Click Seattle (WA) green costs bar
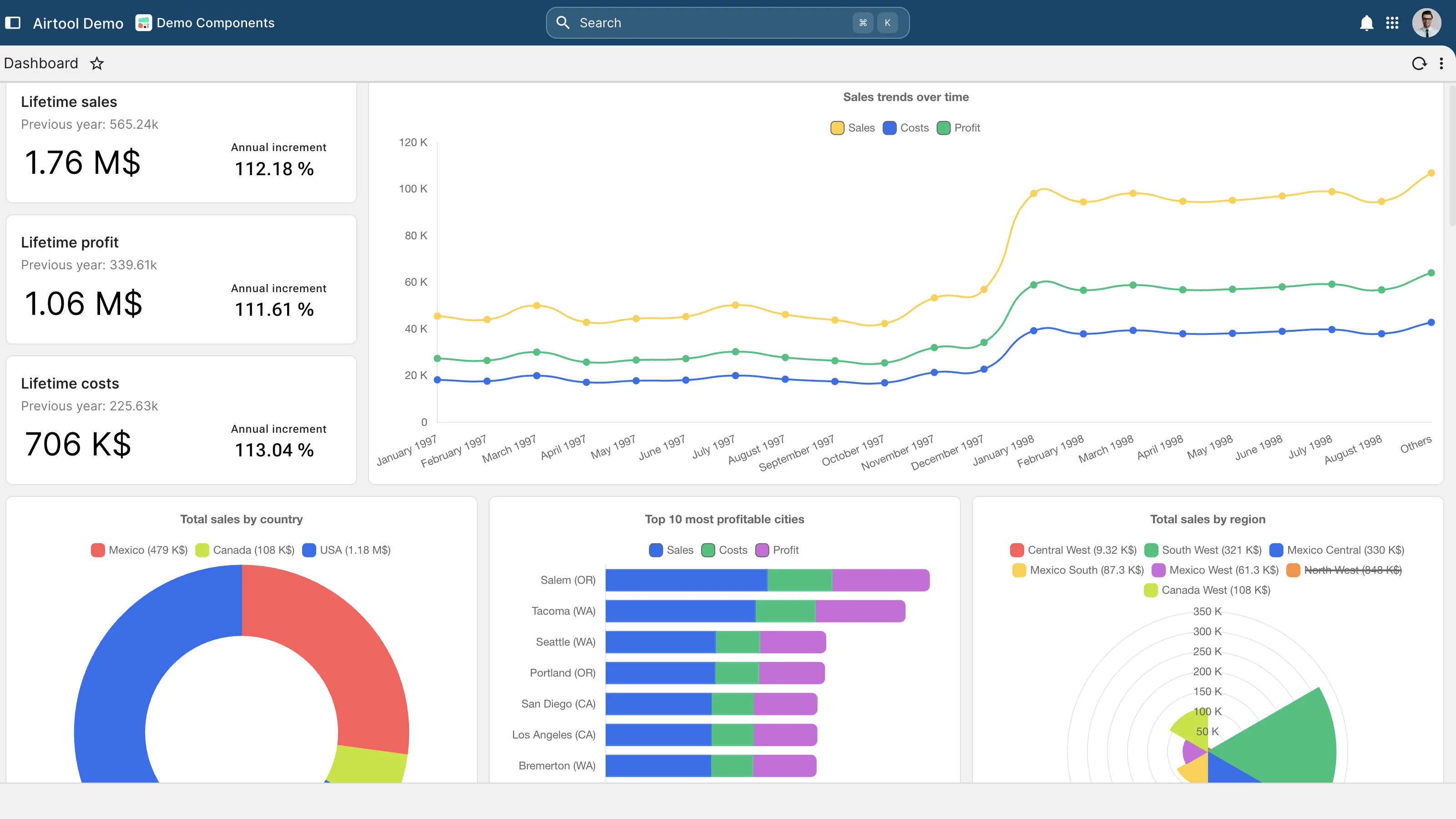Viewport: 1456px width, 819px height. (x=738, y=642)
